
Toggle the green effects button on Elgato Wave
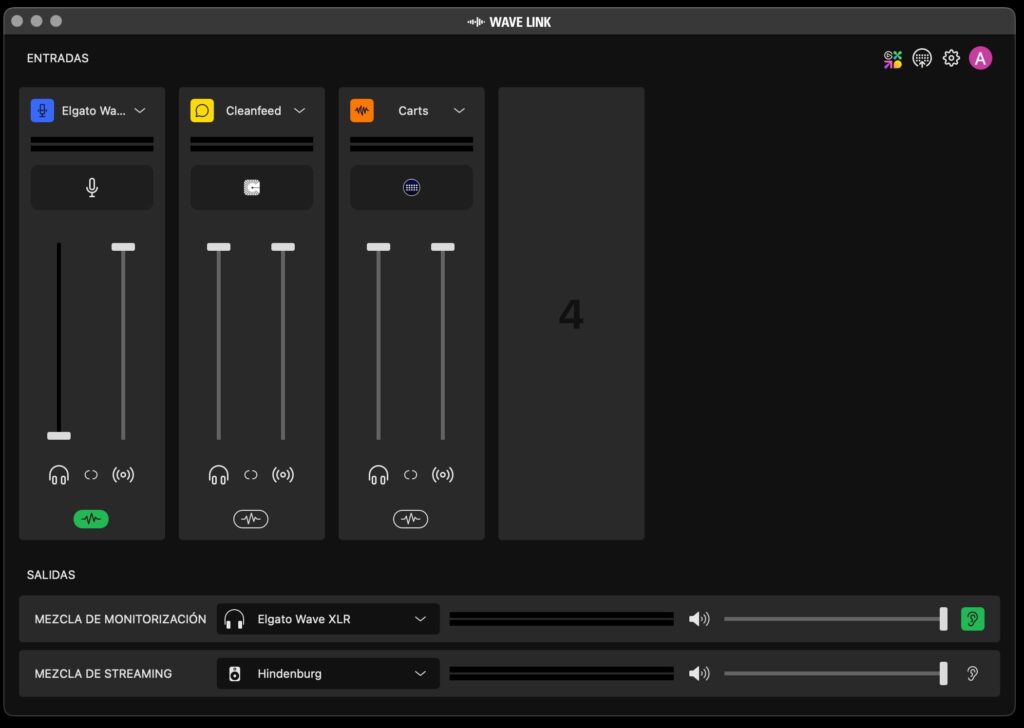pyautogui.click(x=91, y=519)
